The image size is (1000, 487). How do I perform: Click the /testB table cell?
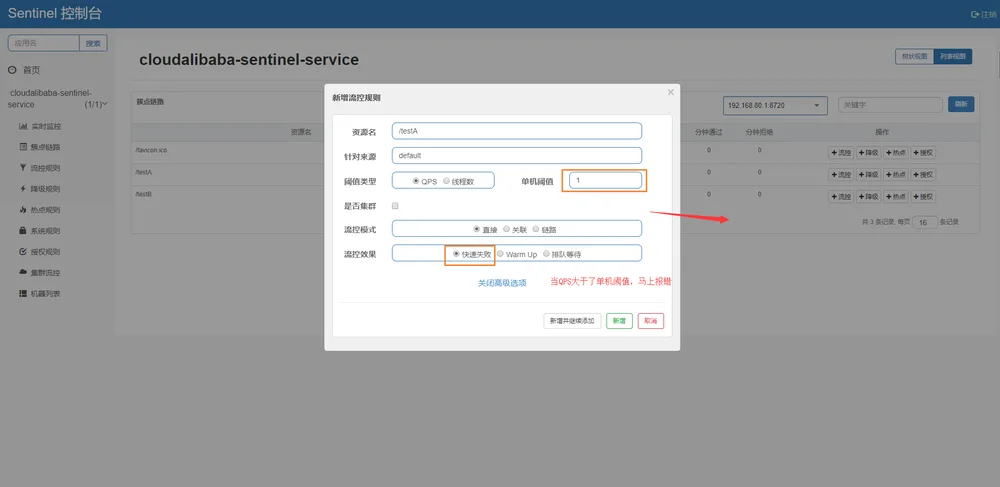click(x=143, y=194)
